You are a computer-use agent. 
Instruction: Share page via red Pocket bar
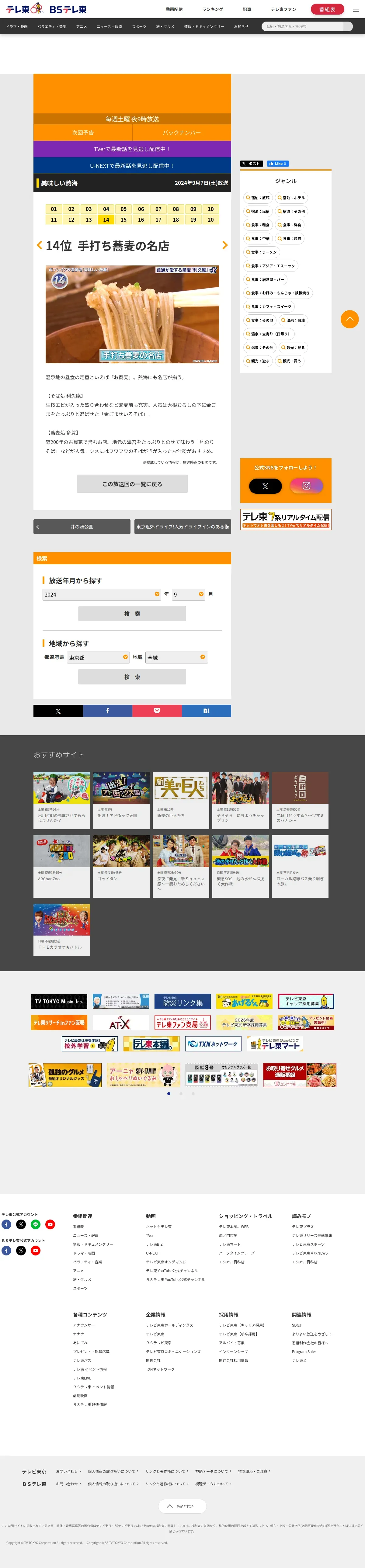point(157,711)
